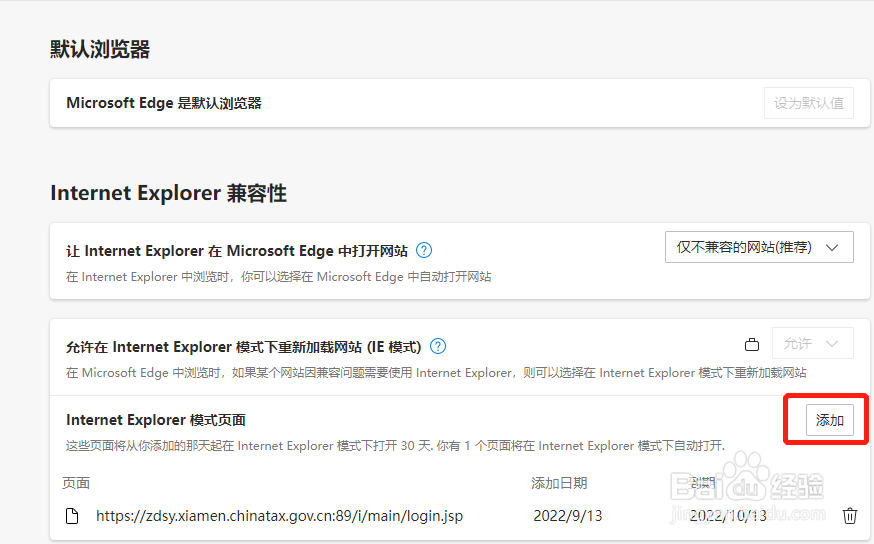This screenshot has height=544, width=874.
Task: Click 允许在 Internet Explorer 模式下重新加载网站 label
Action: tap(244, 347)
